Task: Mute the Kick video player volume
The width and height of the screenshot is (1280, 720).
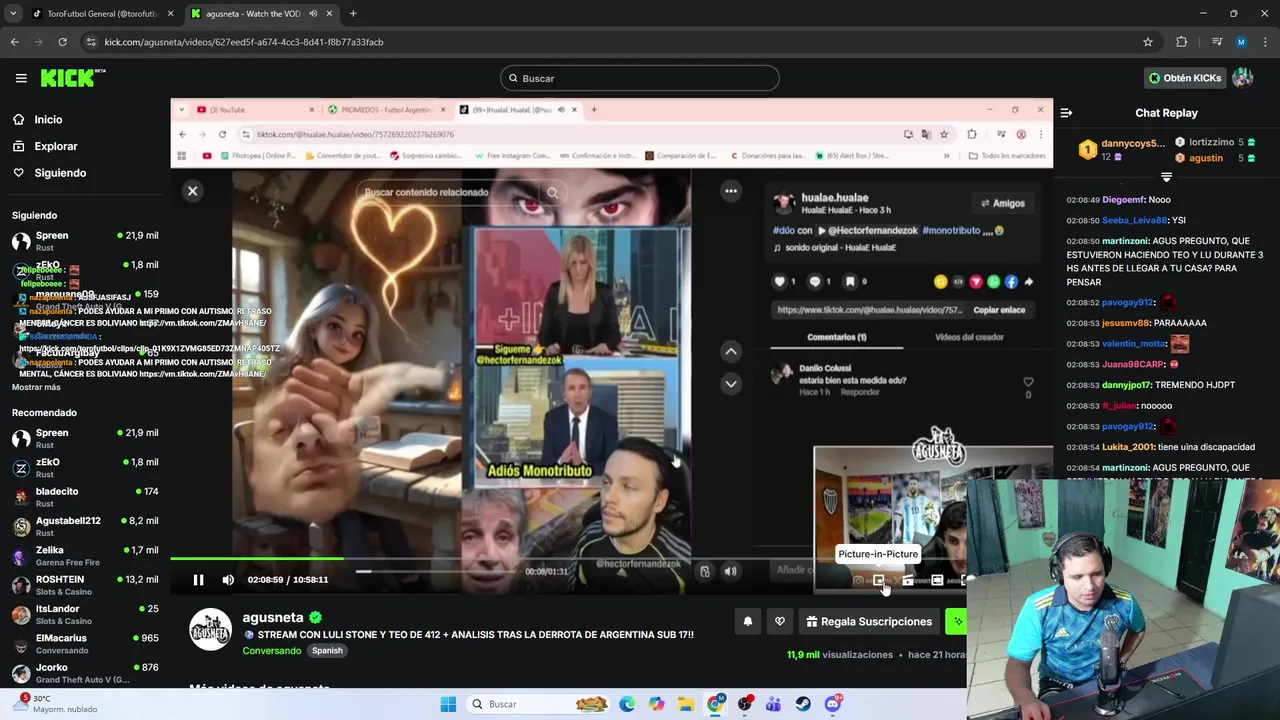Action: 228,580
